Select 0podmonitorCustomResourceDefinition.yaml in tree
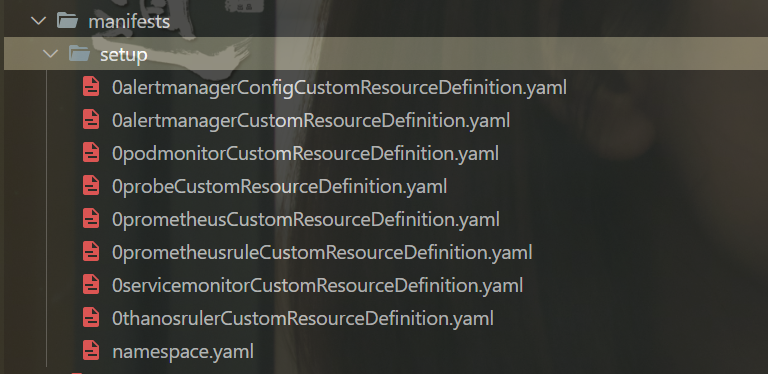The height and width of the screenshot is (374, 768). click(x=305, y=154)
